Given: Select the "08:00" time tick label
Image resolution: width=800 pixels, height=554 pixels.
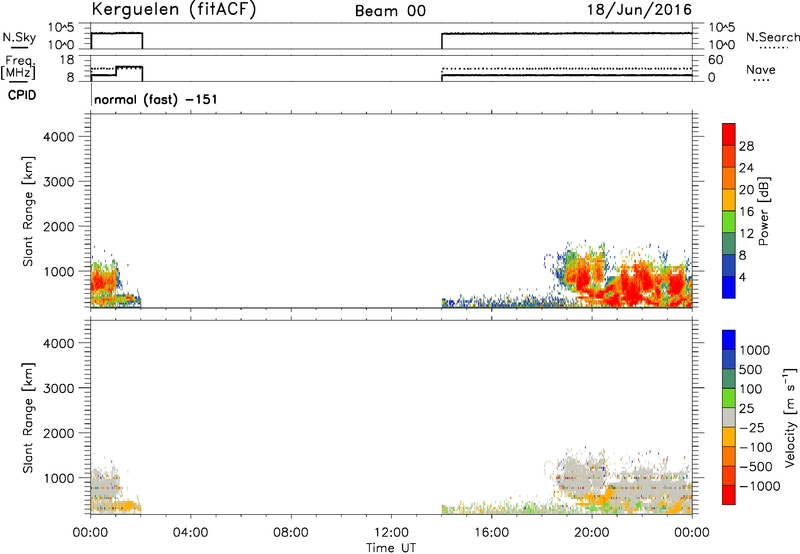Looking at the screenshot, I should point(291,533).
